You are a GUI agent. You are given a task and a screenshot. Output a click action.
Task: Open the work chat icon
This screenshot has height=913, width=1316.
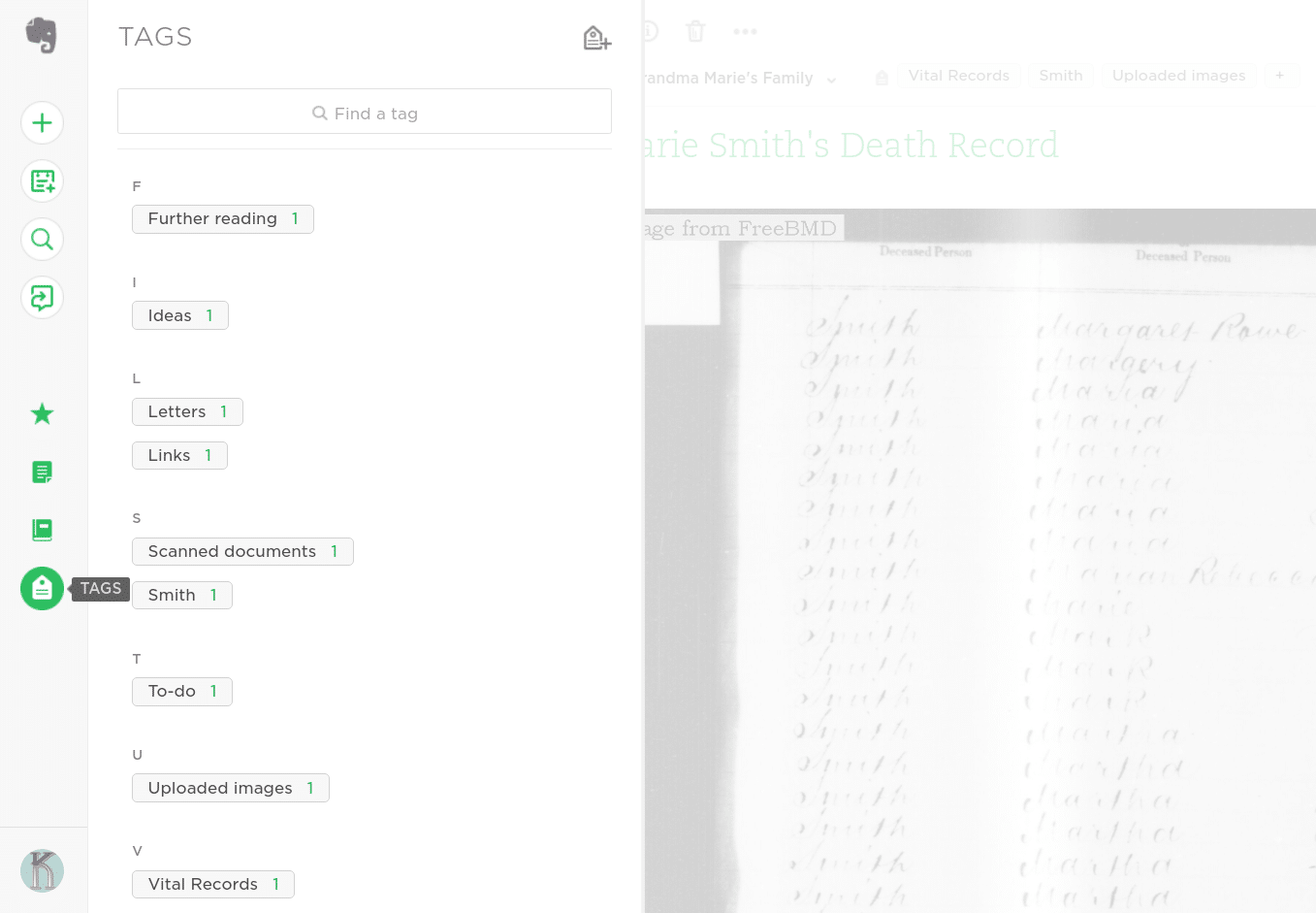click(42, 298)
